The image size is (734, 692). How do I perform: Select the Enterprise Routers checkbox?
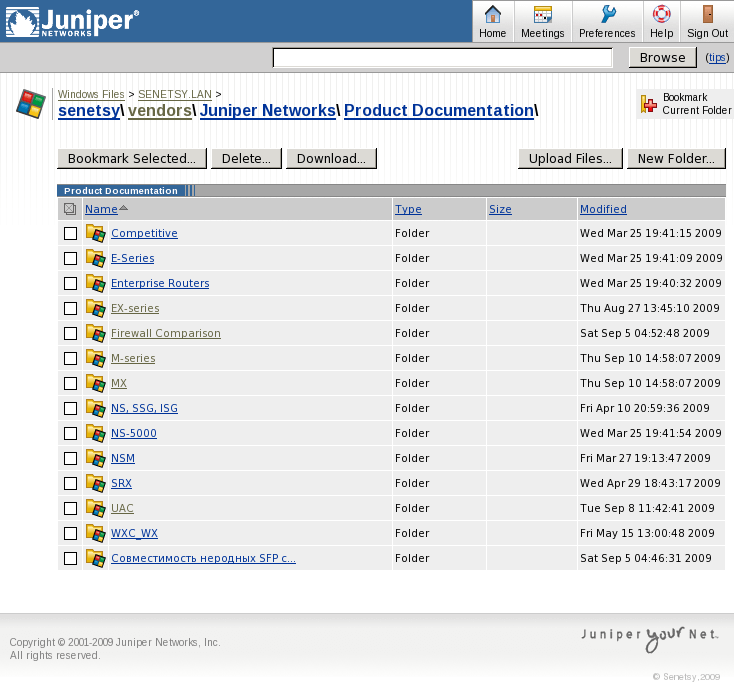[x=70, y=283]
